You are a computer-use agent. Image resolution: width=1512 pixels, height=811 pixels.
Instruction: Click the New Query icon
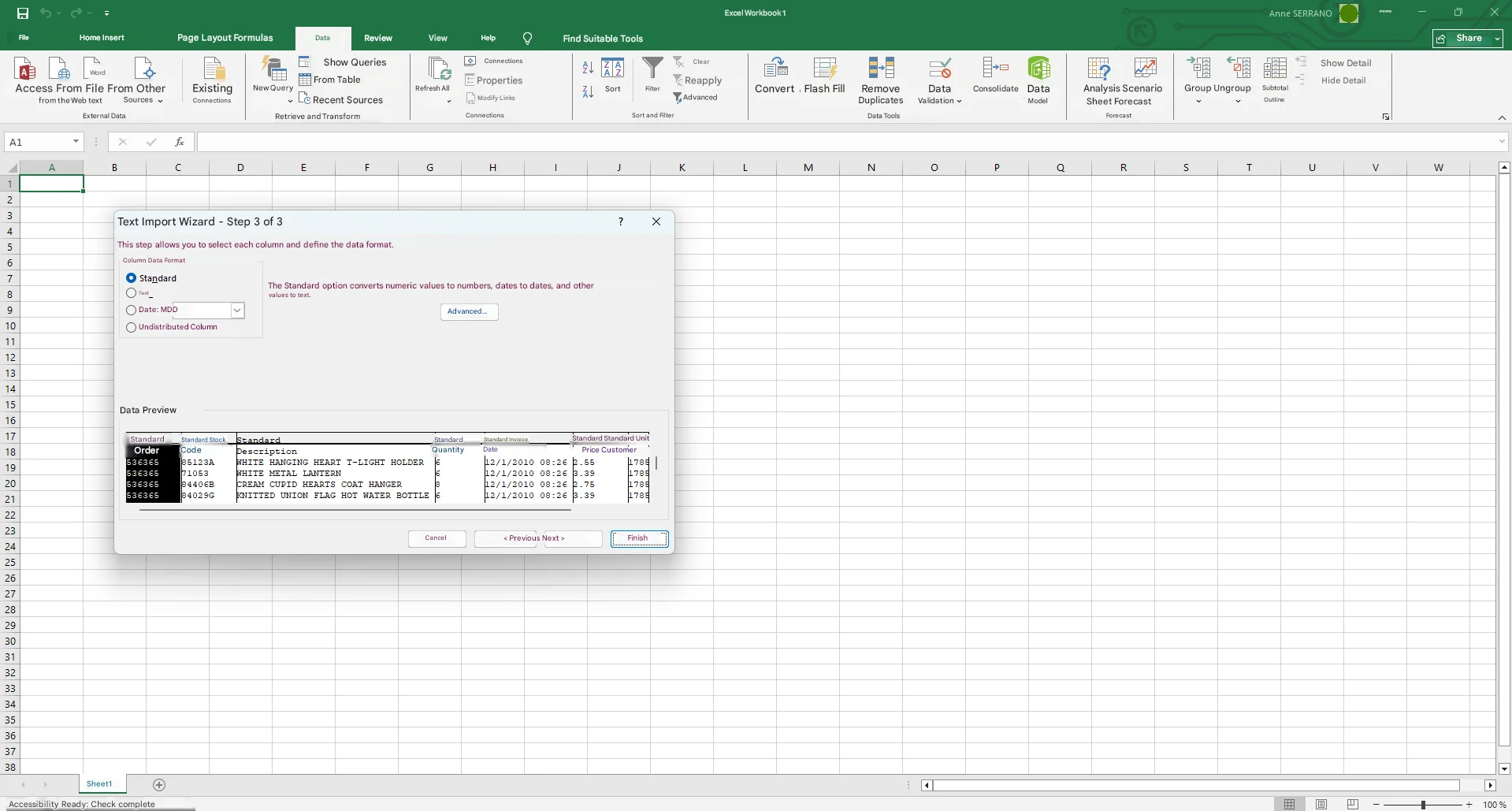273,69
